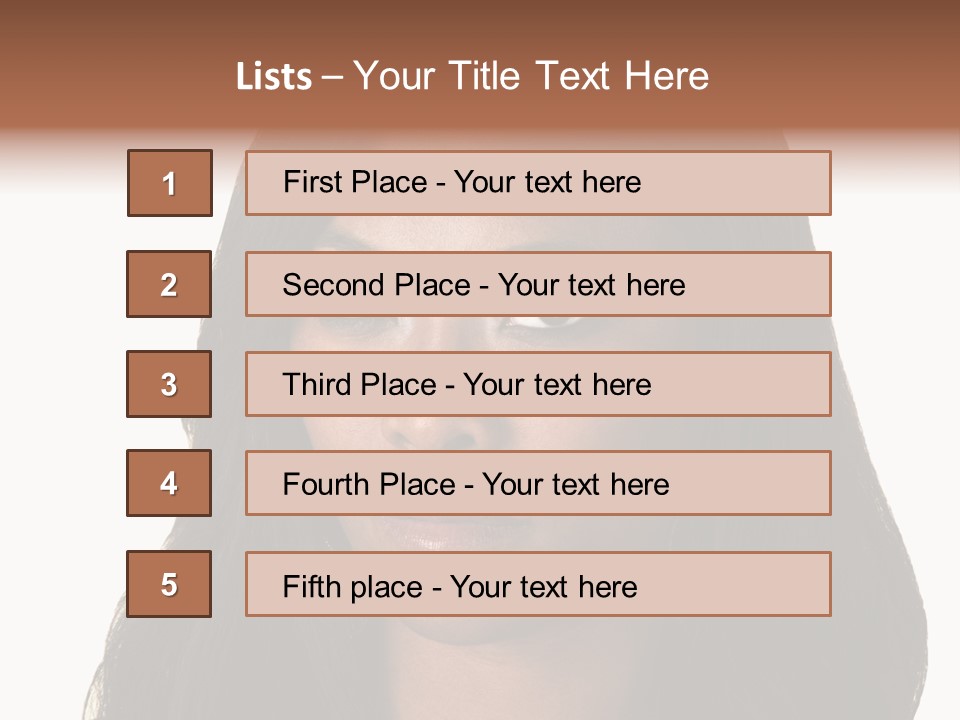This screenshot has width=960, height=720.
Task: Click the number 4 box
Action: coord(169,484)
